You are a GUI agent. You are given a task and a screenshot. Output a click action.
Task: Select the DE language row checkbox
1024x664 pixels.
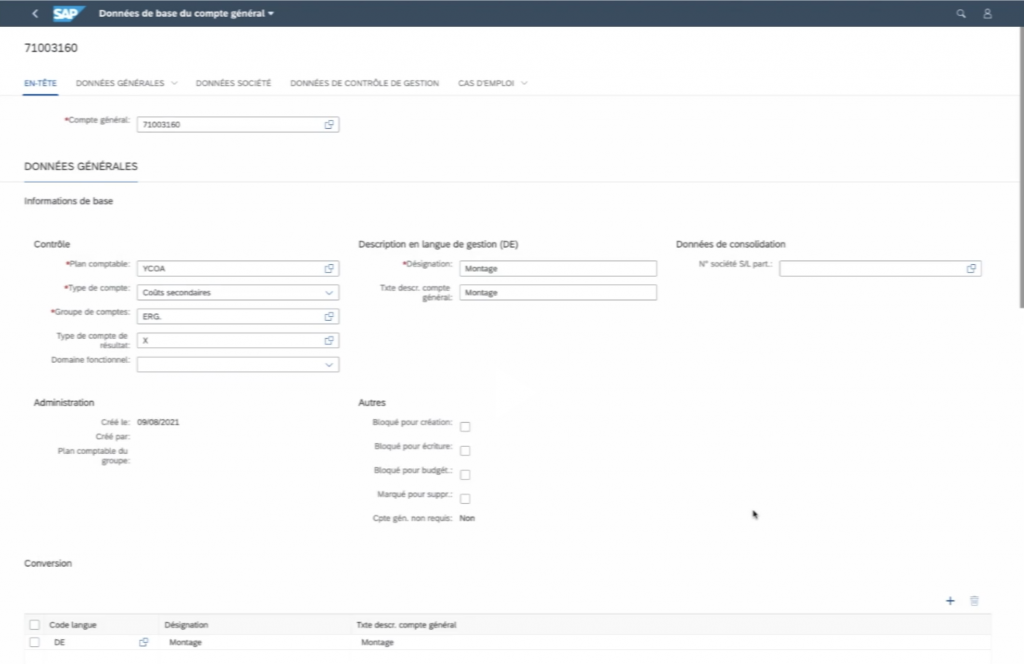point(34,642)
